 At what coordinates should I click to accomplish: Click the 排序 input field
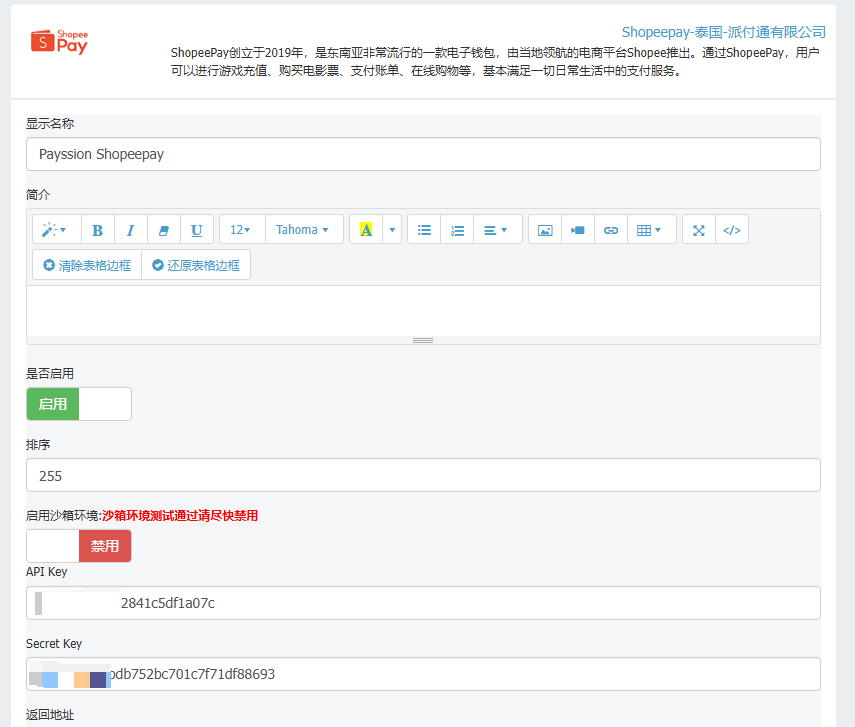423,475
